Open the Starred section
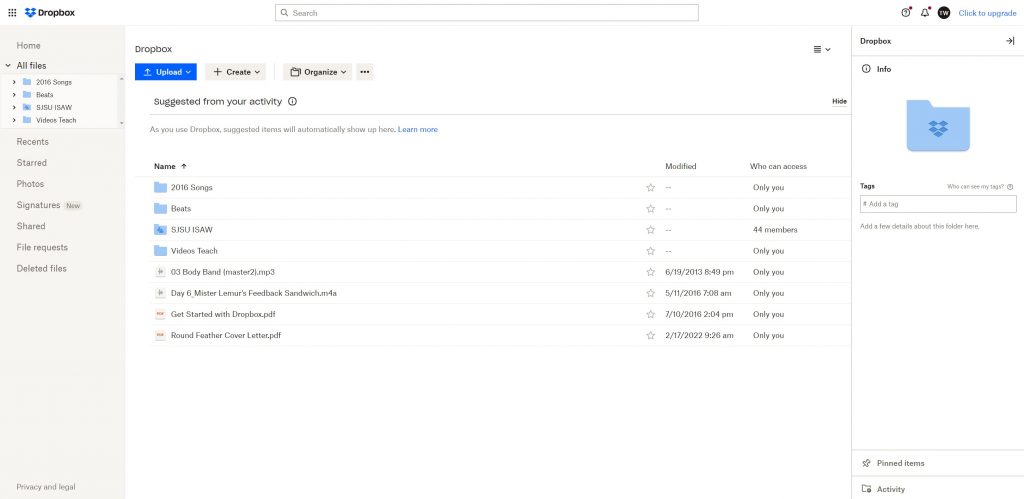This screenshot has height=499, width=1024. (31, 163)
